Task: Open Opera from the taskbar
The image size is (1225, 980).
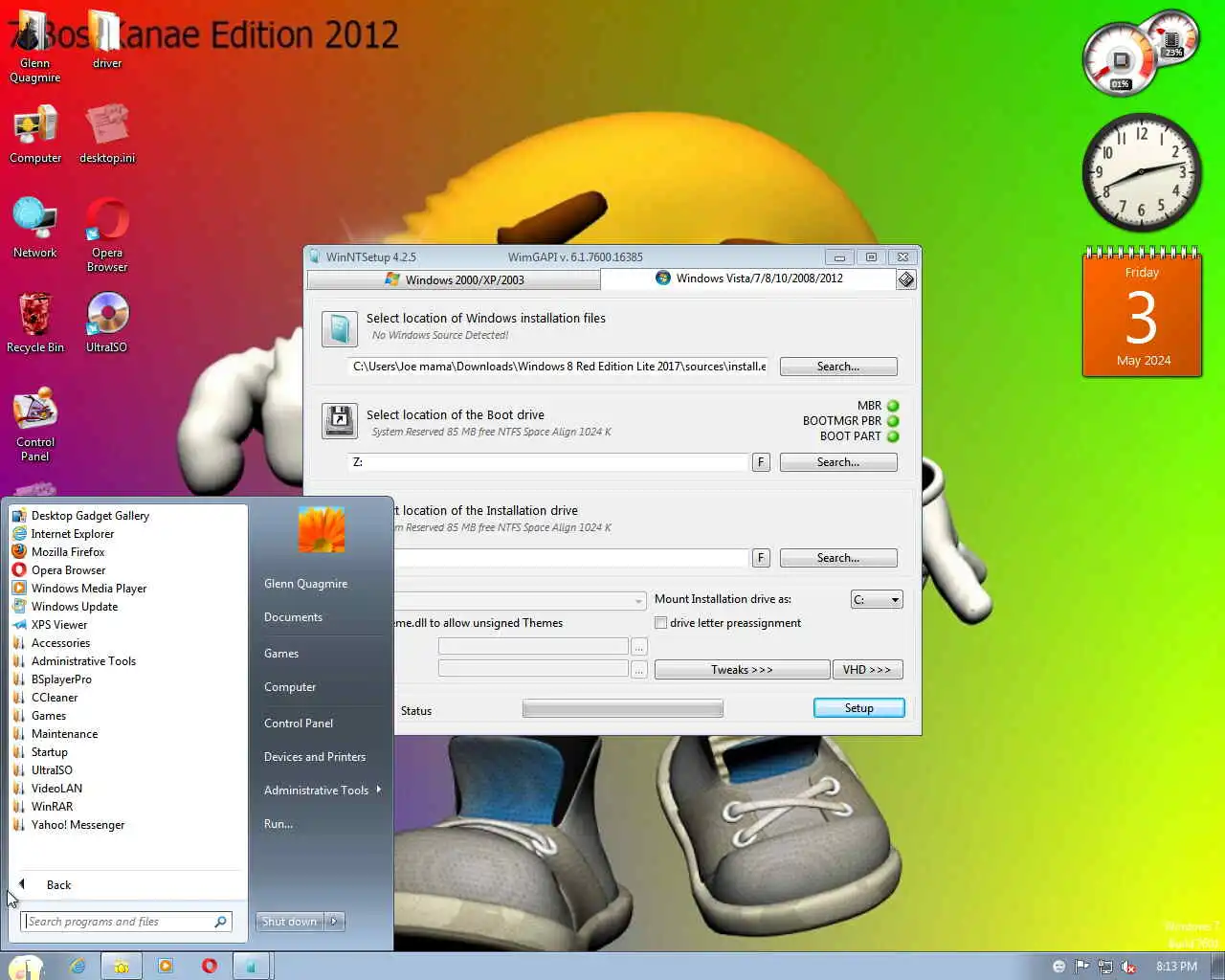Action: 210,967
